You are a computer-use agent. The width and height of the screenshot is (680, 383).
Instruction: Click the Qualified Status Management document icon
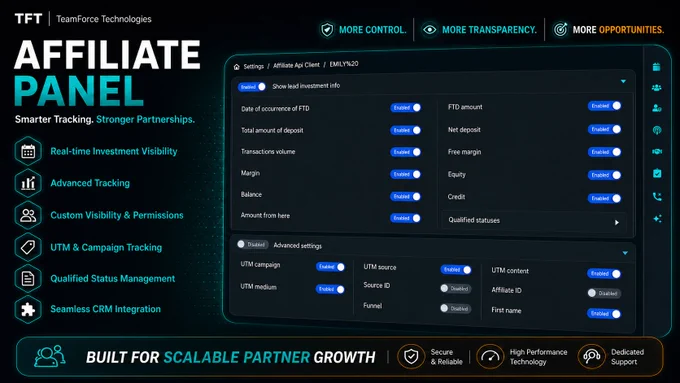[28, 278]
